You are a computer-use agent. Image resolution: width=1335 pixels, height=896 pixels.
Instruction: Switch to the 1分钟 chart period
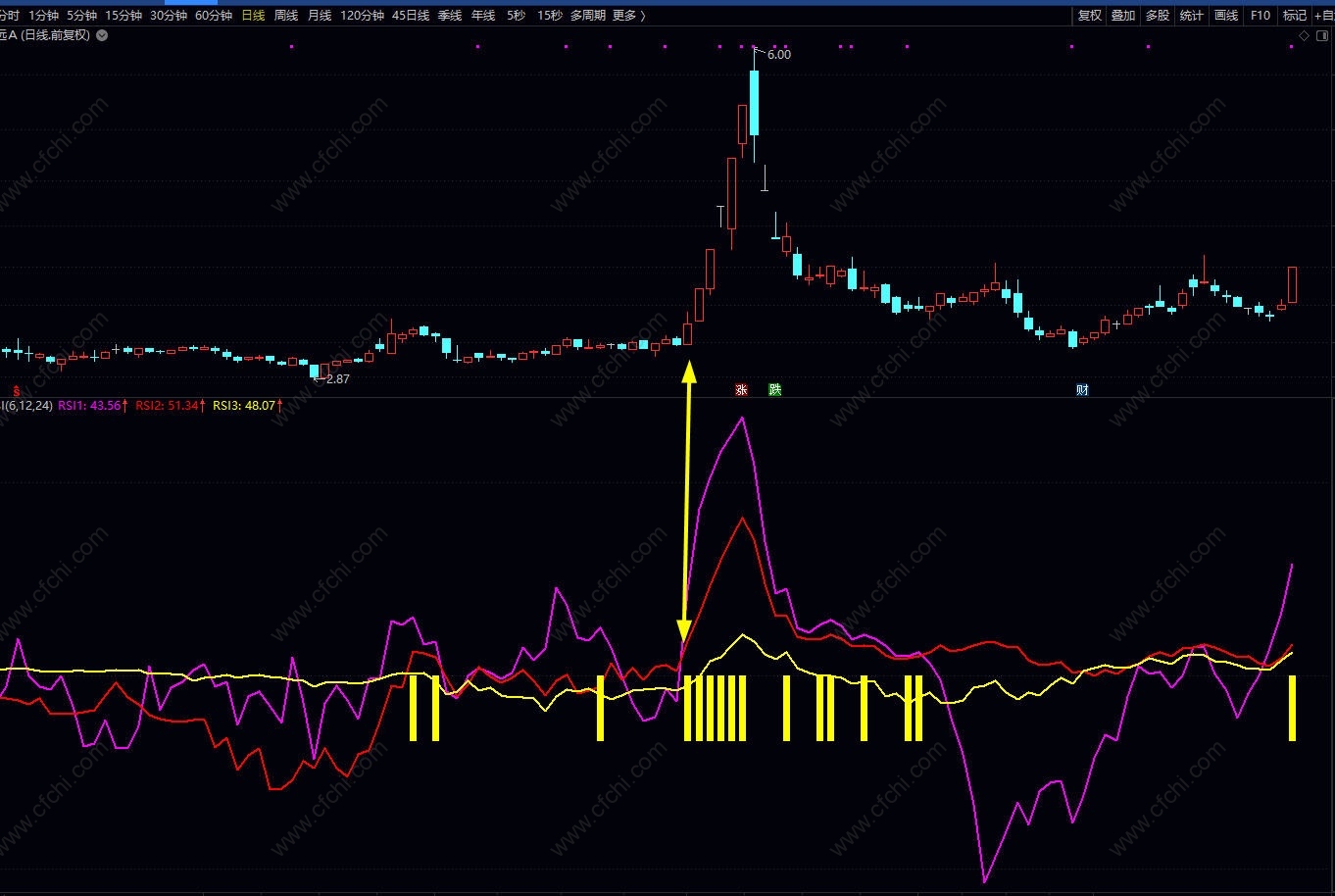click(x=44, y=16)
